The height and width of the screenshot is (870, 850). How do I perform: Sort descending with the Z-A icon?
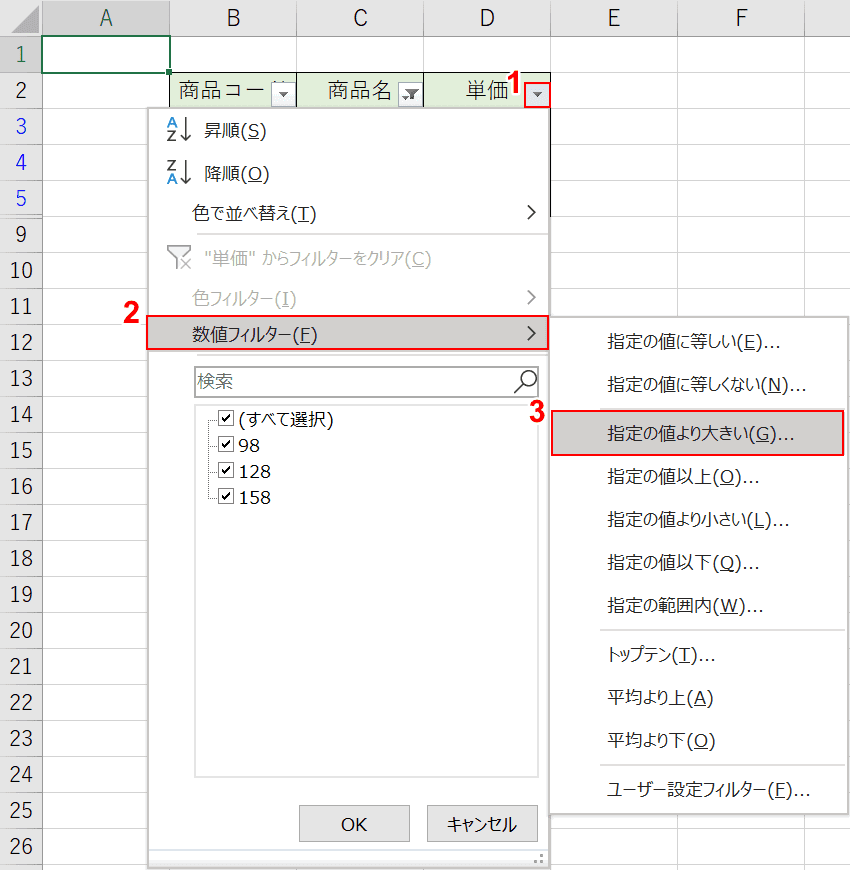[x=179, y=172]
